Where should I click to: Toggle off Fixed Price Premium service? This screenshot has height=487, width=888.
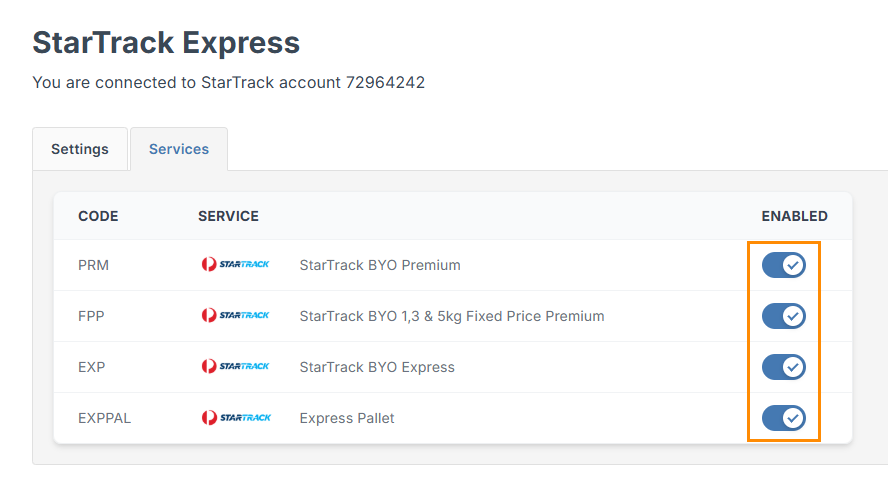pos(783,316)
